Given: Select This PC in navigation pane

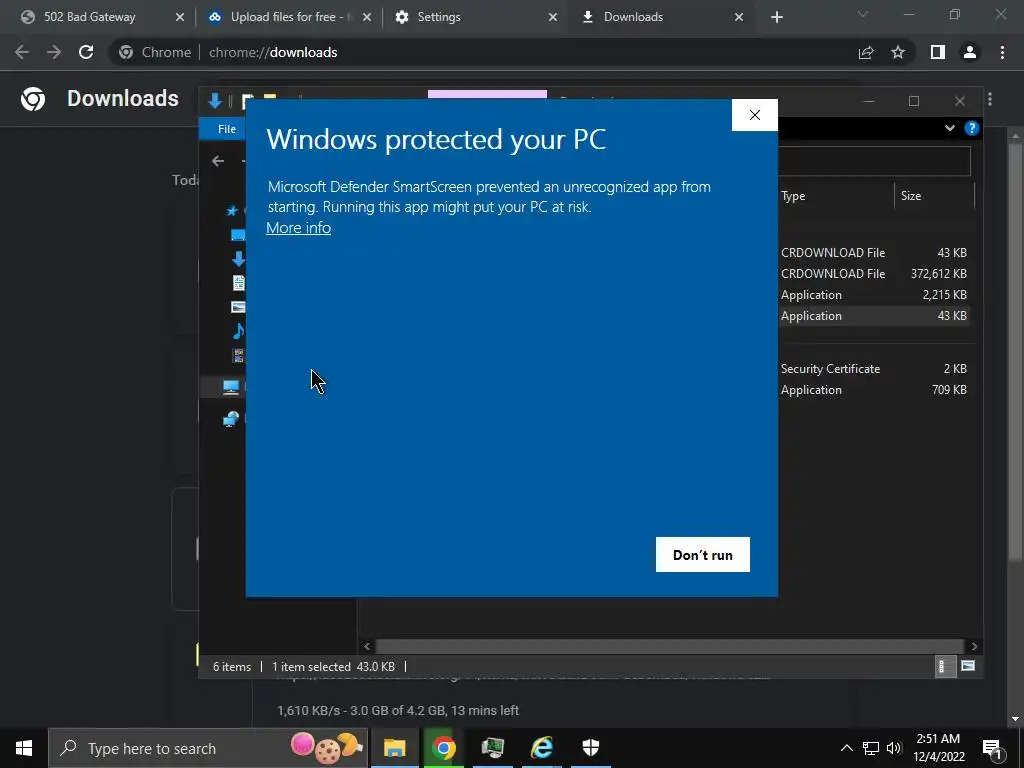Looking at the screenshot, I should pyautogui.click(x=231, y=387).
